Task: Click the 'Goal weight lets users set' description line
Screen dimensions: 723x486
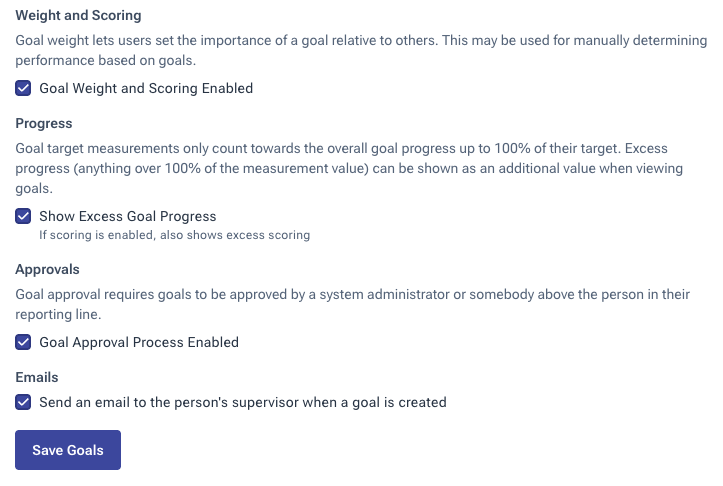Action: pyautogui.click(x=361, y=41)
